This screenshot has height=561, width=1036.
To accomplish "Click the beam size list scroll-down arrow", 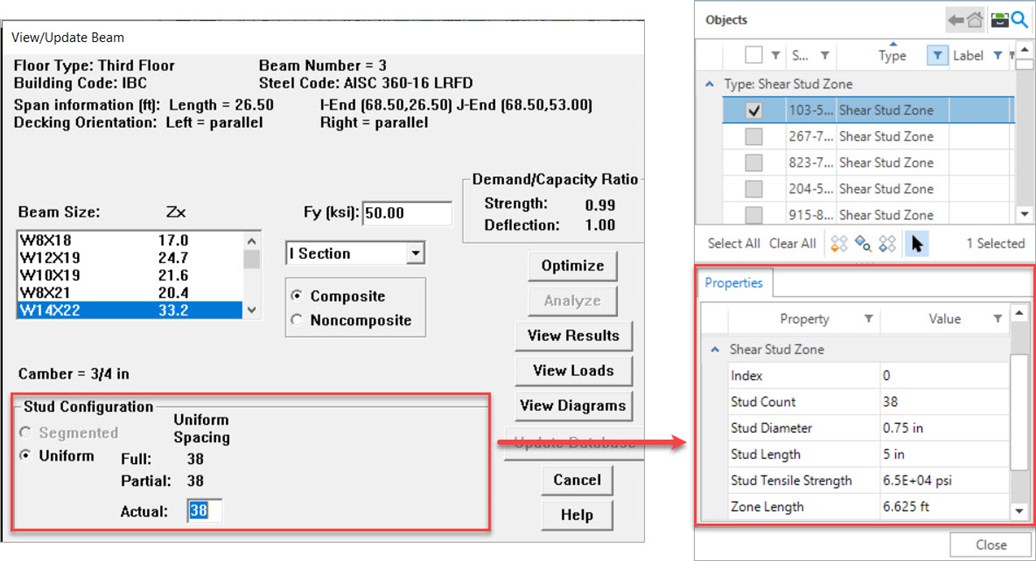I will [251, 310].
